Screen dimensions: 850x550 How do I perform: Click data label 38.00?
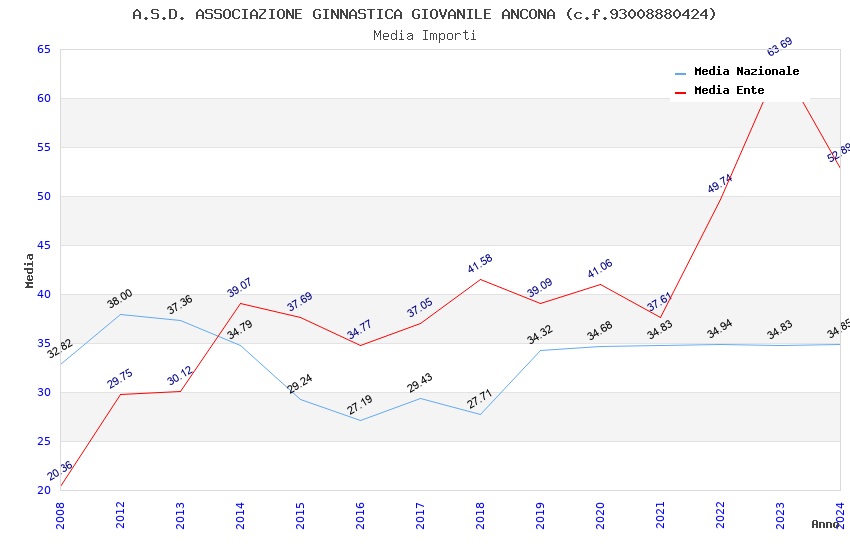coord(120,299)
